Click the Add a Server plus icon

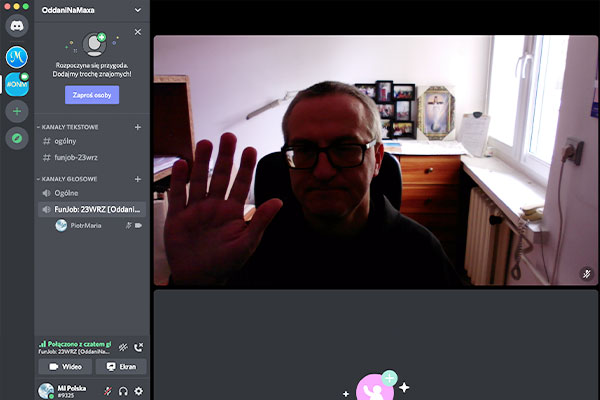pos(17,111)
